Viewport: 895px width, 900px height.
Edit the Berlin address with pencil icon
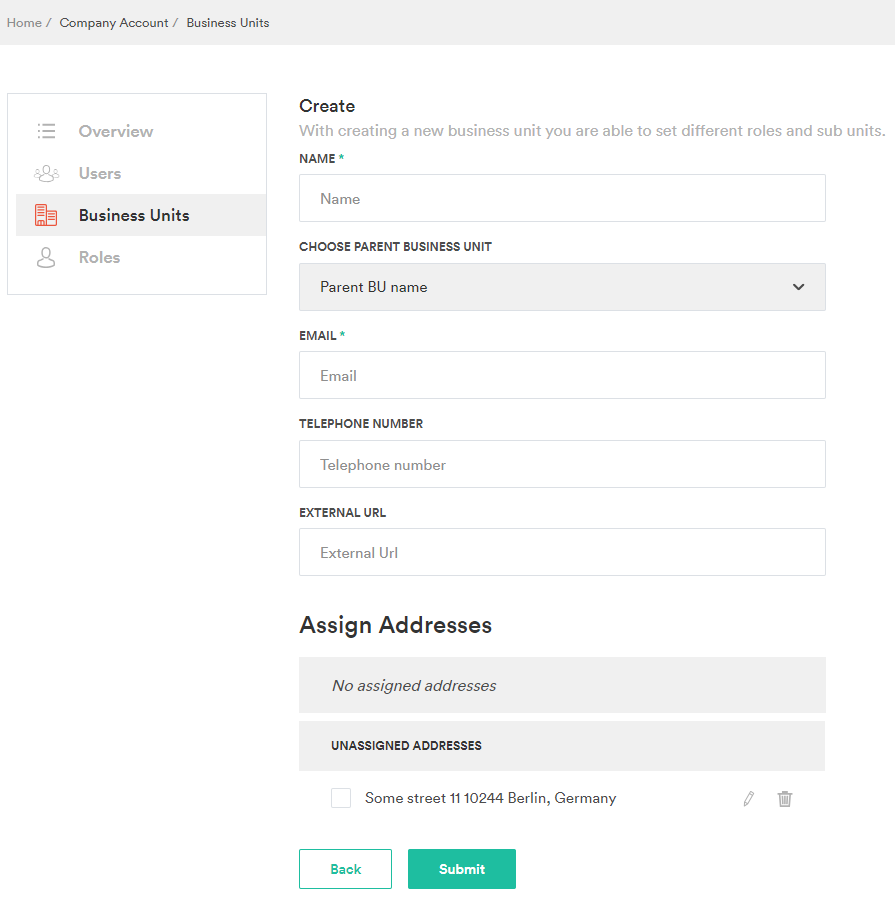[x=749, y=798]
